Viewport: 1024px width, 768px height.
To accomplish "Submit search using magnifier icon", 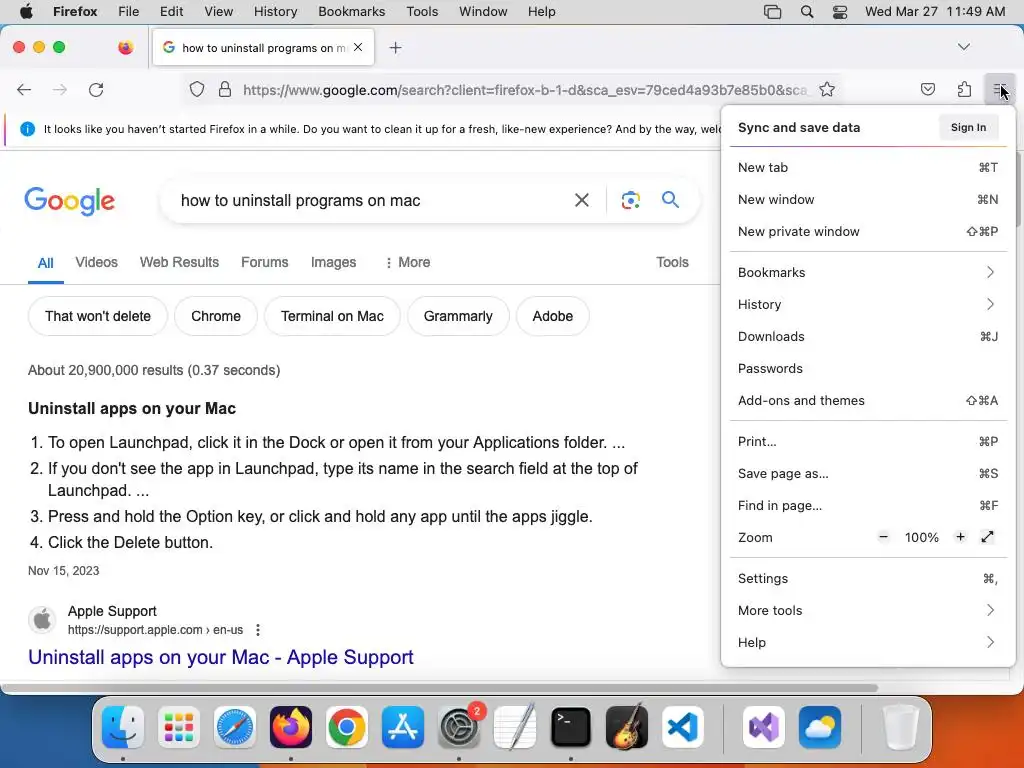I will tap(670, 199).
